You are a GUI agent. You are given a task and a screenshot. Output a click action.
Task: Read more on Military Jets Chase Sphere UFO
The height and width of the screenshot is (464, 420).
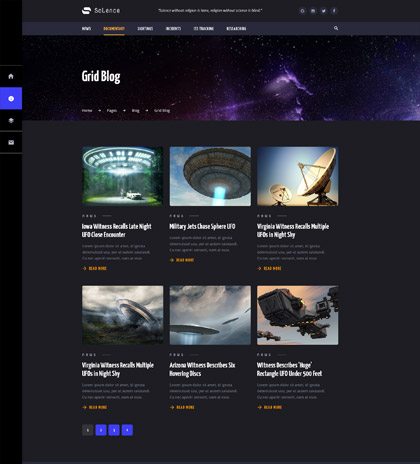click(x=182, y=260)
